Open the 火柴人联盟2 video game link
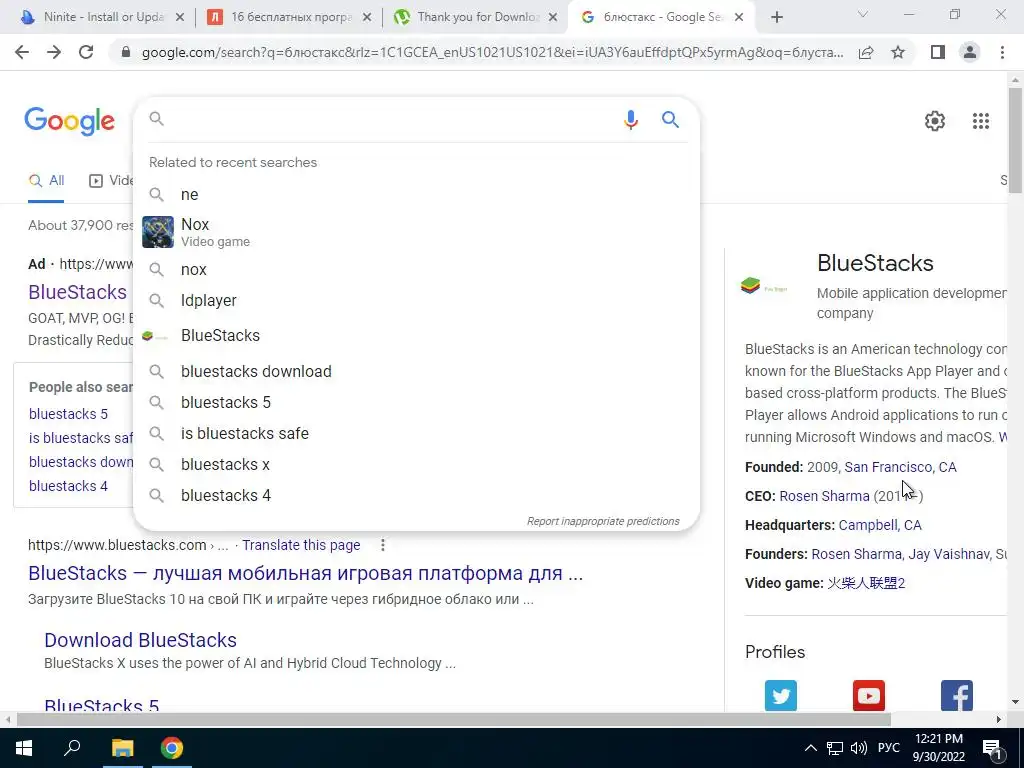 click(866, 583)
